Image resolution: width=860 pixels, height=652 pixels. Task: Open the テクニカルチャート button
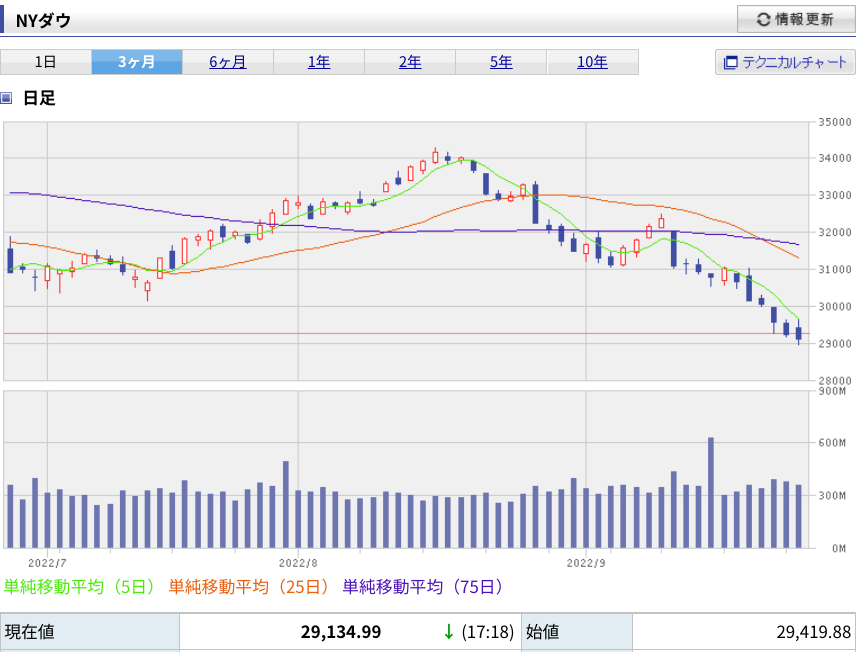coord(785,62)
